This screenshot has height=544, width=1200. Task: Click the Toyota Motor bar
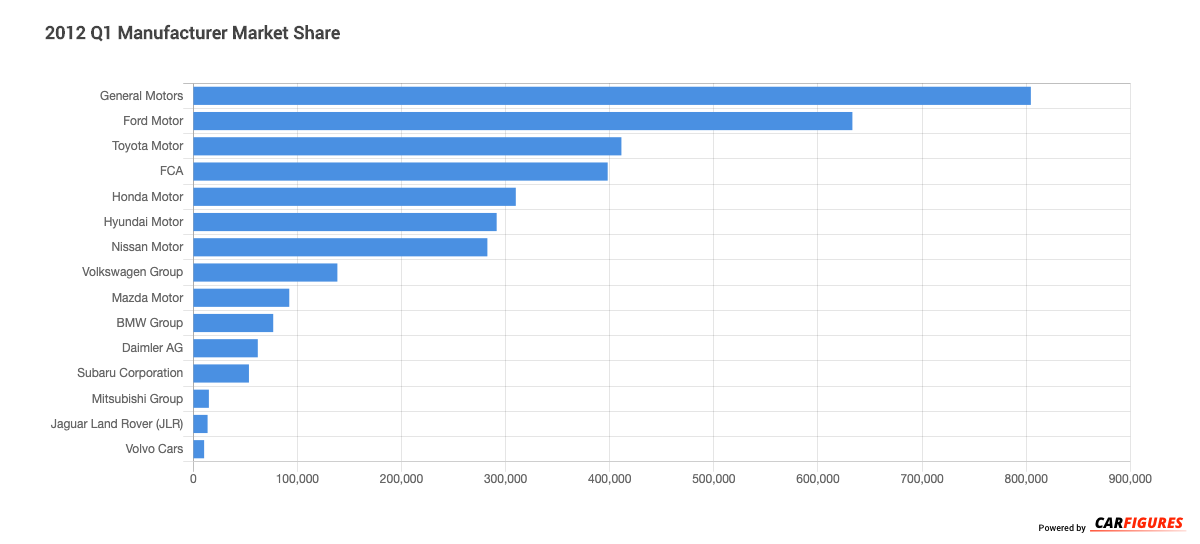(407, 146)
